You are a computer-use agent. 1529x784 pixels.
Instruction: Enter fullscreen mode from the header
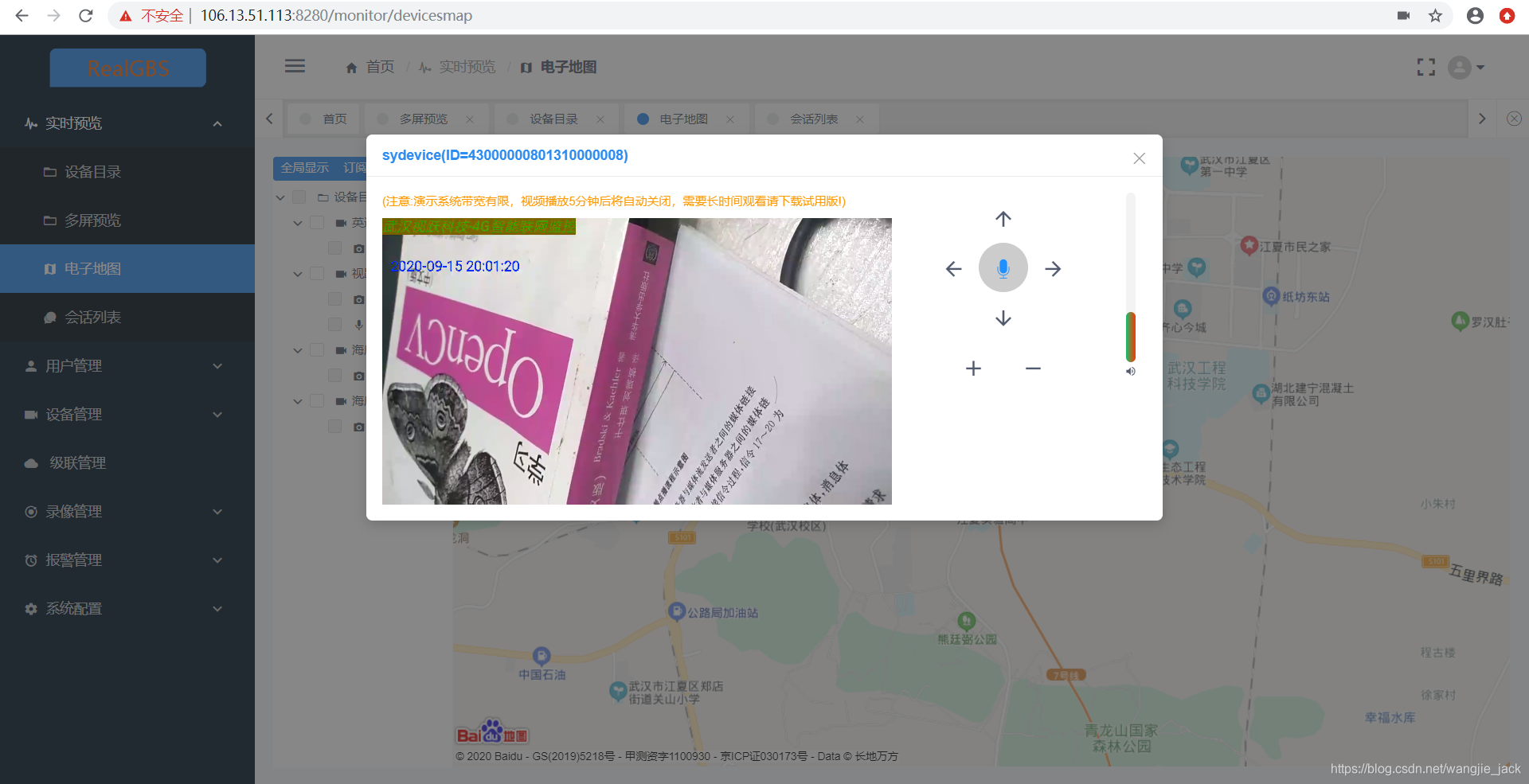click(x=1425, y=68)
